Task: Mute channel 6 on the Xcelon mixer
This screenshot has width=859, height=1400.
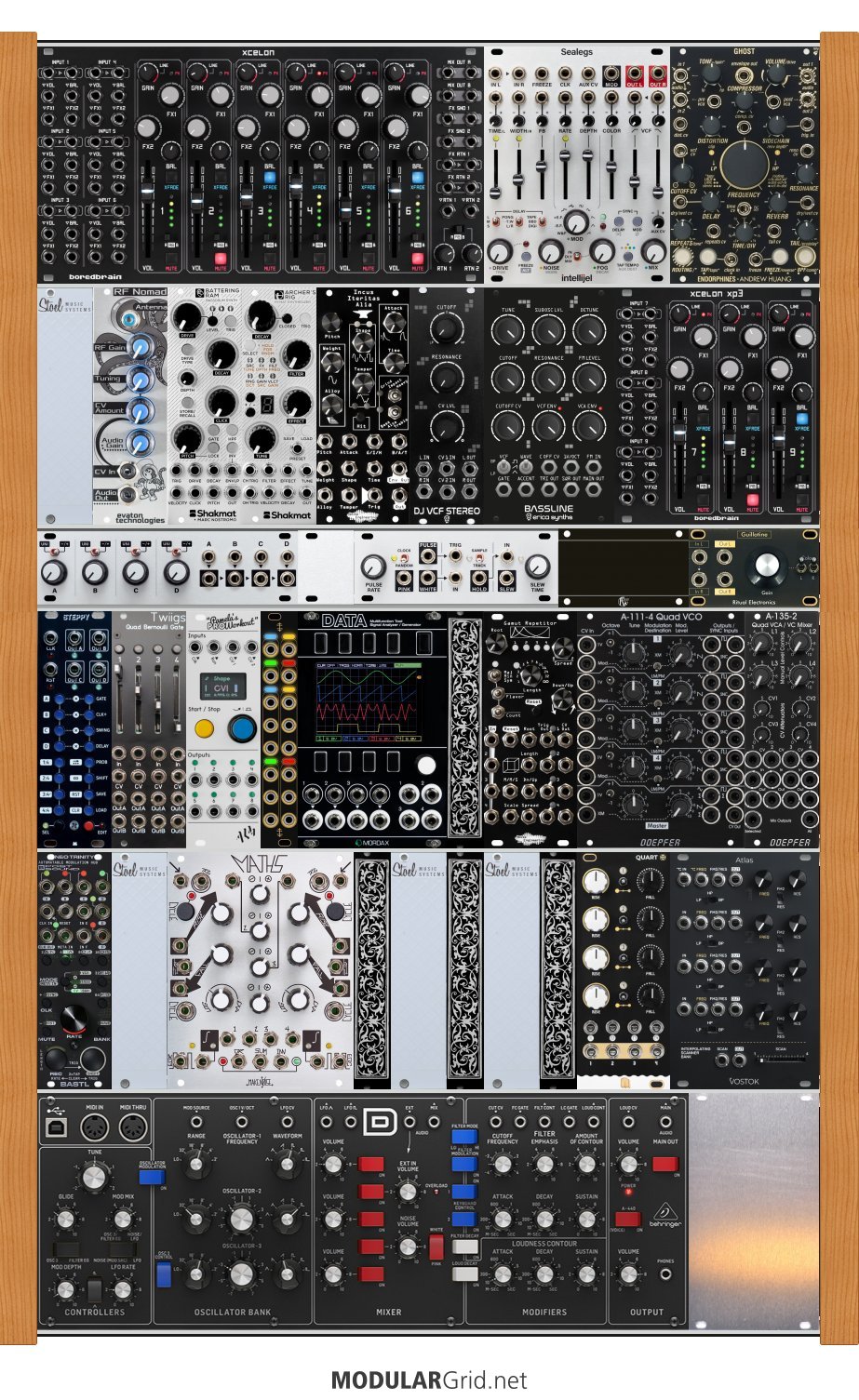Action: pyautogui.click(x=418, y=259)
